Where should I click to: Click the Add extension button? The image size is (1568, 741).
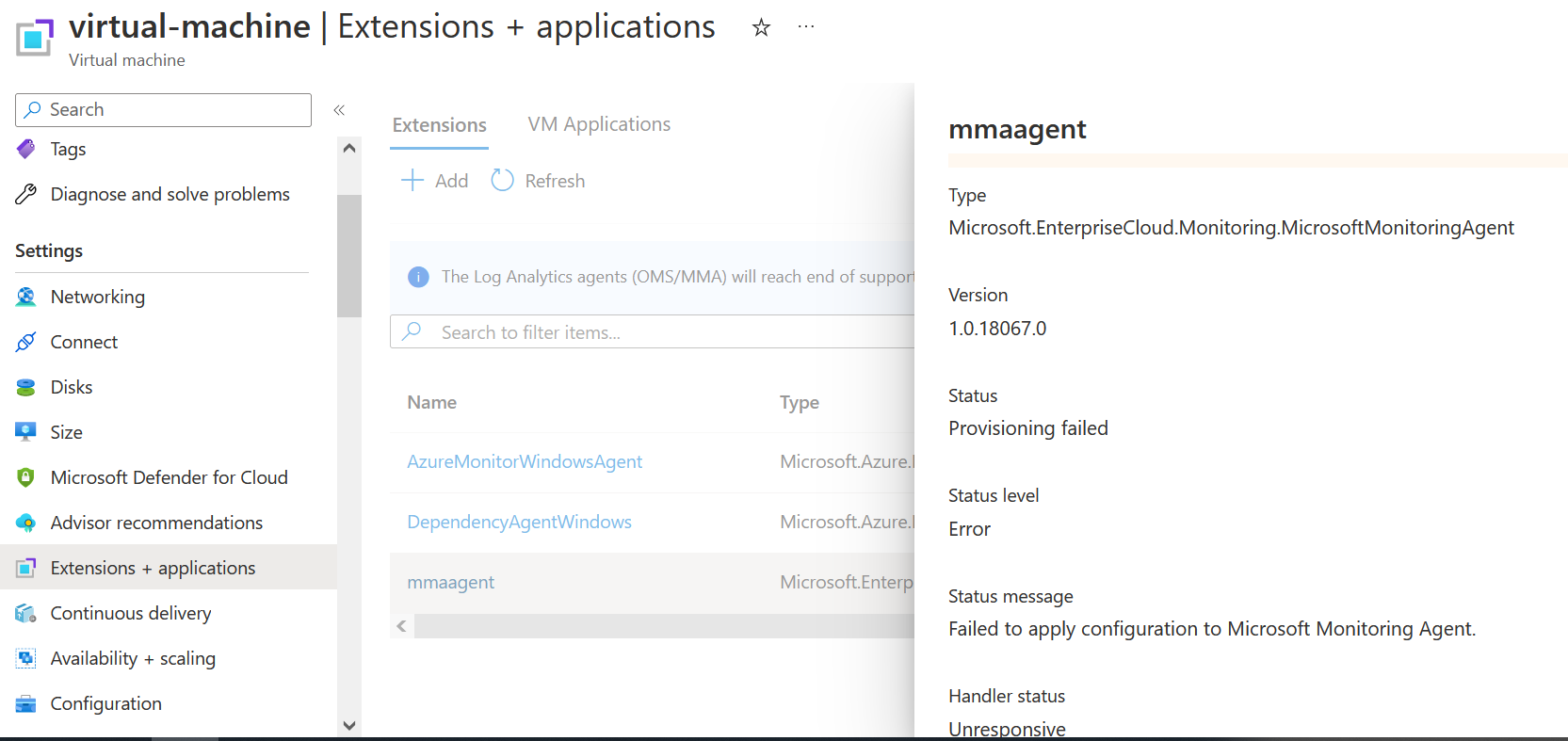[x=435, y=181]
